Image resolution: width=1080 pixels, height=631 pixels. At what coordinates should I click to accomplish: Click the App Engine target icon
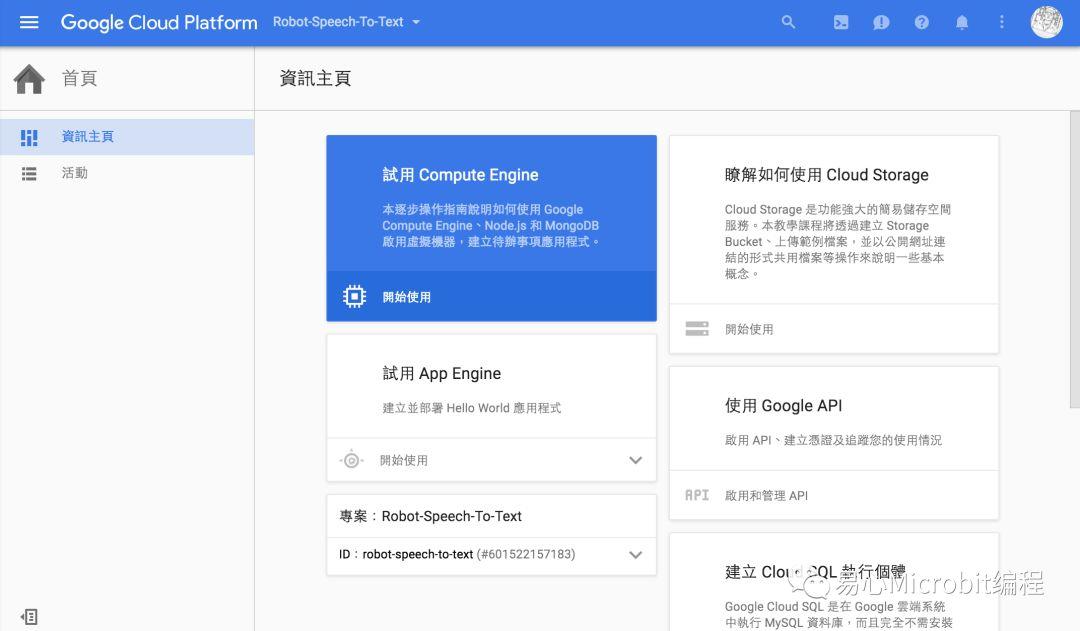coord(351,459)
